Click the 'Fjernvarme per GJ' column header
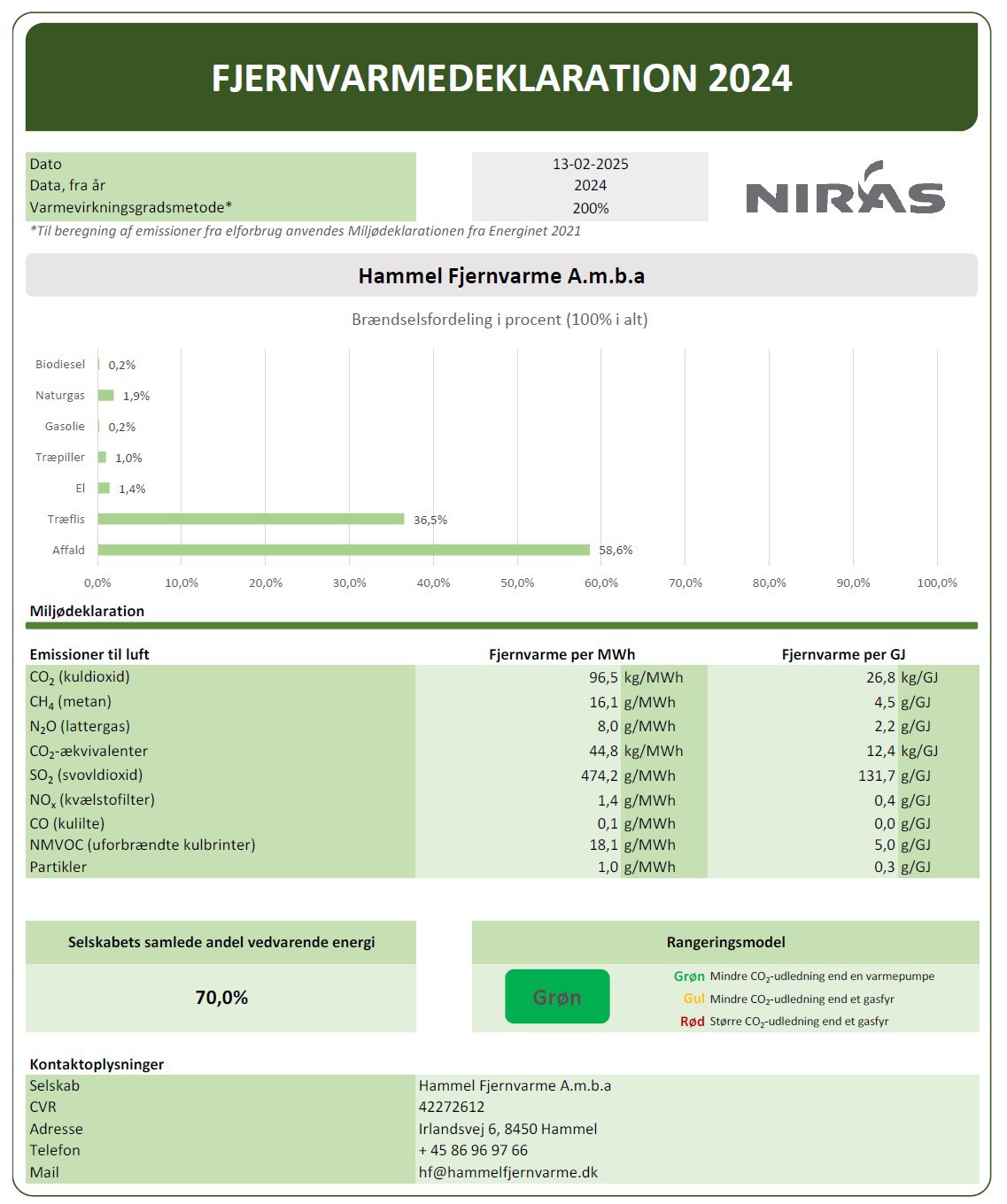The width and height of the screenshot is (1007, 1204). 843,654
